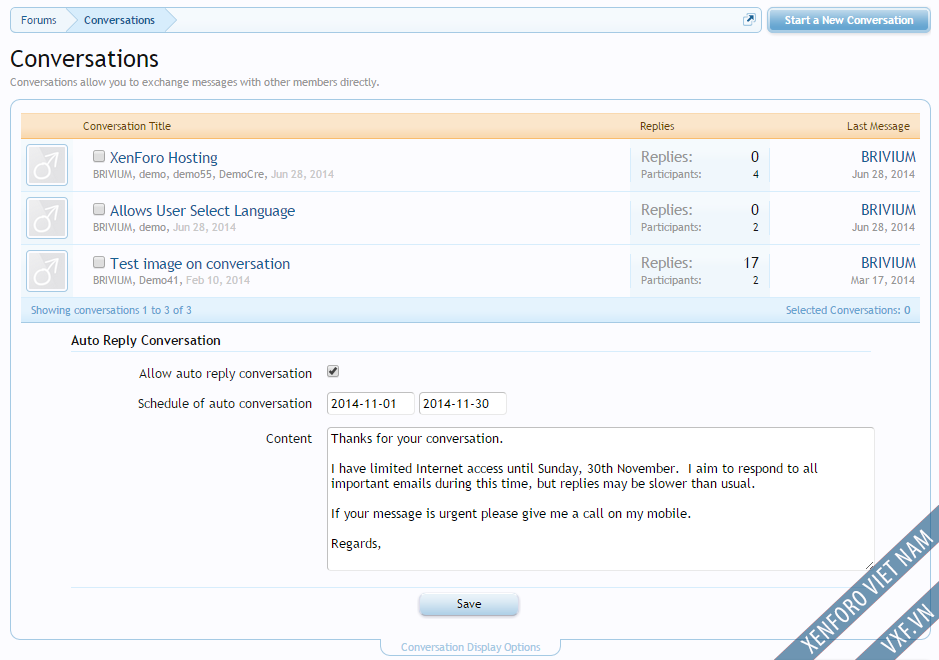This screenshot has height=660, width=939.
Task: Click participant DemoCre under XenForo Hosting
Action: point(241,174)
